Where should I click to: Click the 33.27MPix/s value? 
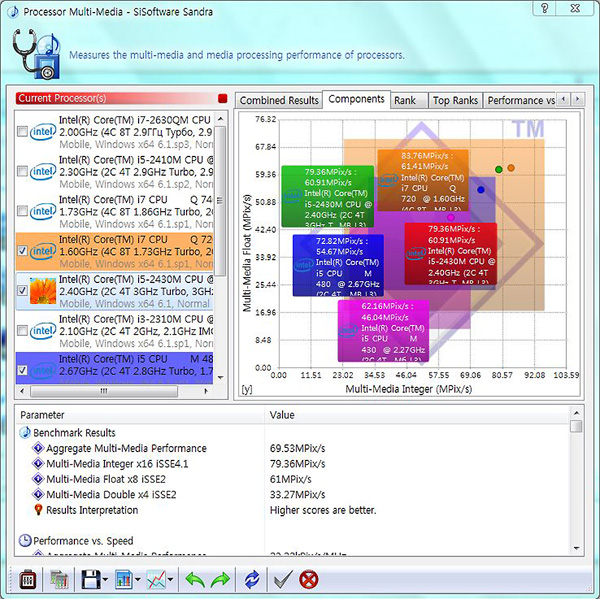297,495
